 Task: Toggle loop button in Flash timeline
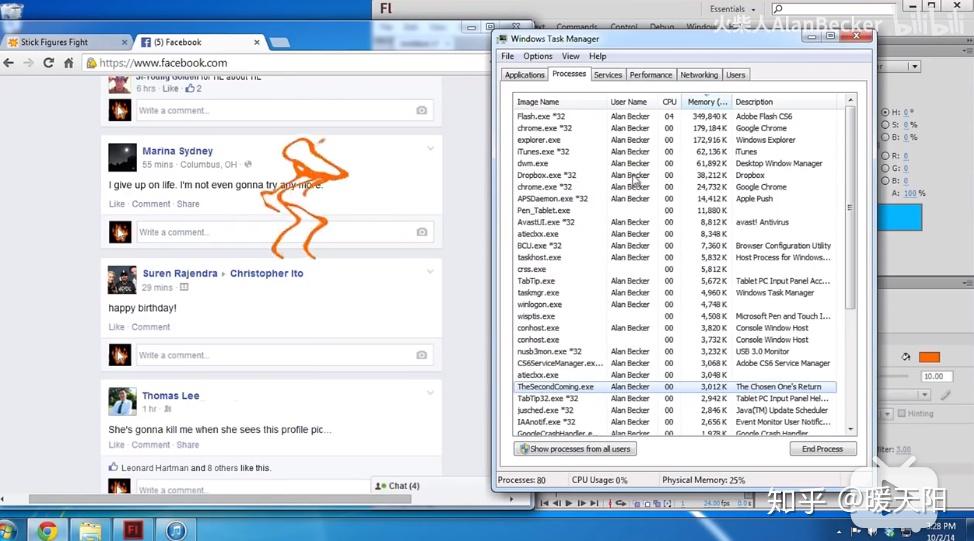click(621, 503)
